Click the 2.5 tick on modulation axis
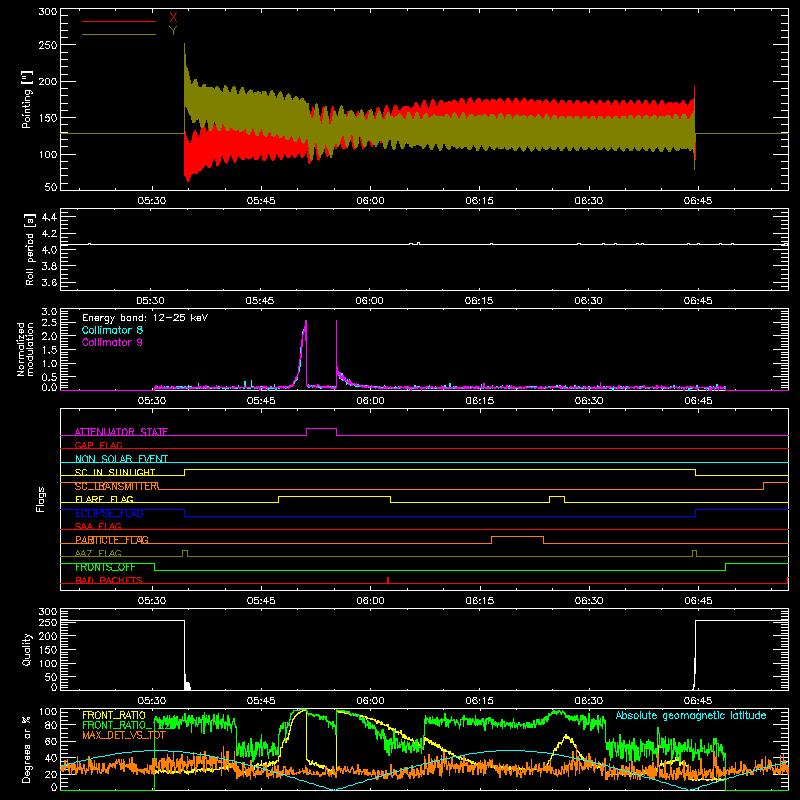This screenshot has width=800, height=800. [x=49, y=323]
